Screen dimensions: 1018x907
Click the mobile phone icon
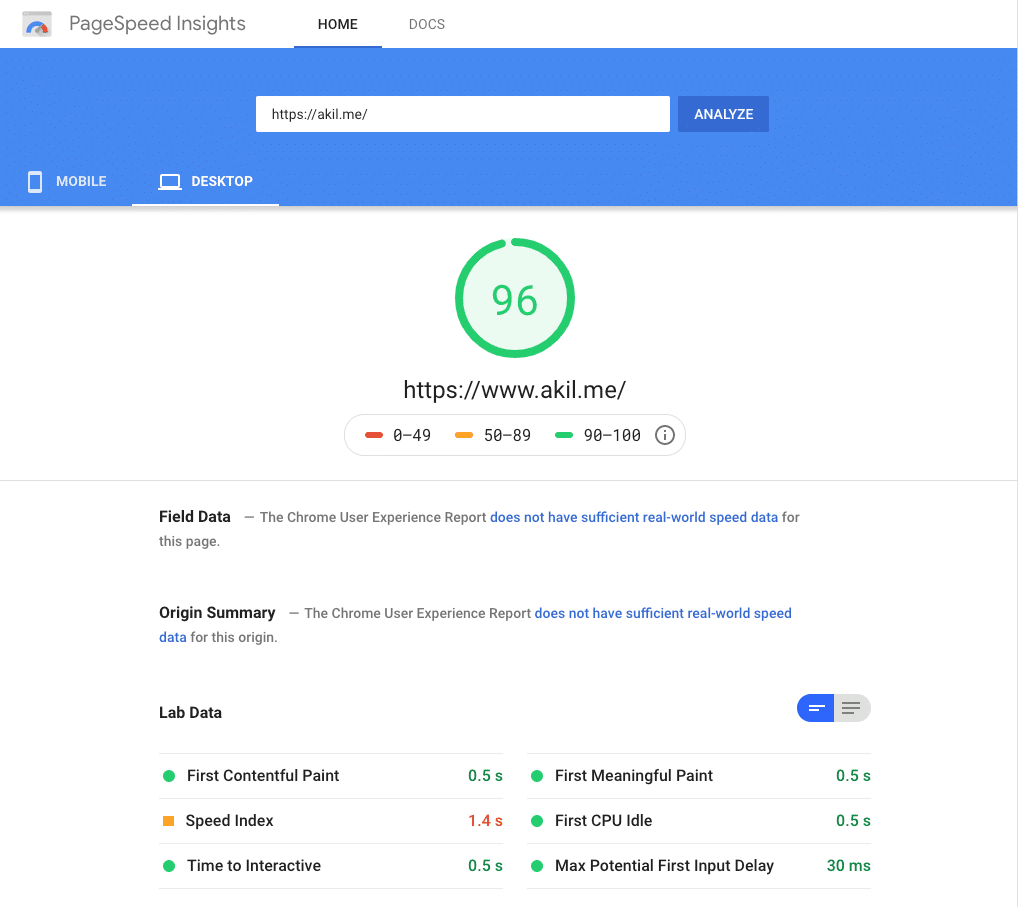pos(35,182)
